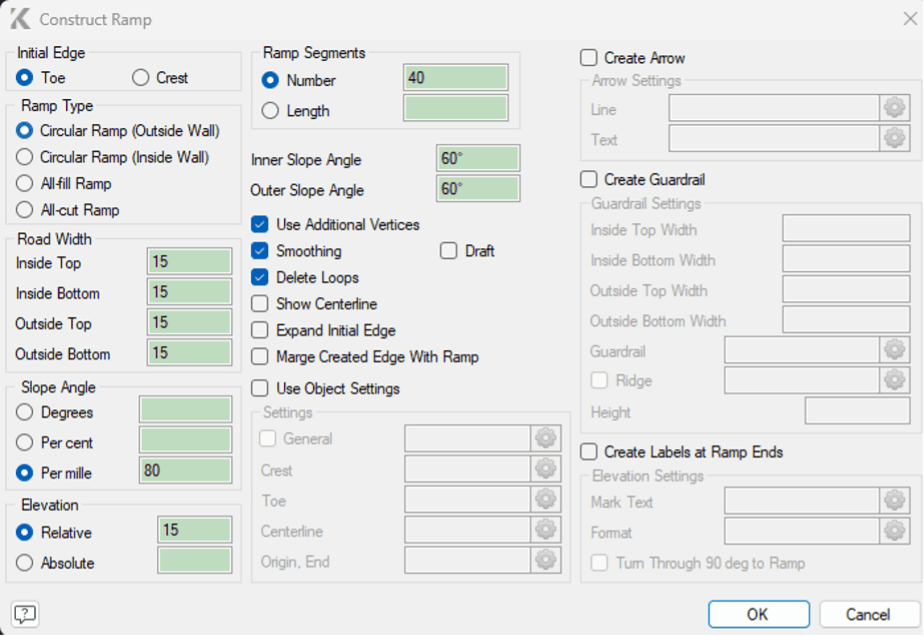Click the Centerline settings gear icon
This screenshot has height=636, width=924.
545,530
